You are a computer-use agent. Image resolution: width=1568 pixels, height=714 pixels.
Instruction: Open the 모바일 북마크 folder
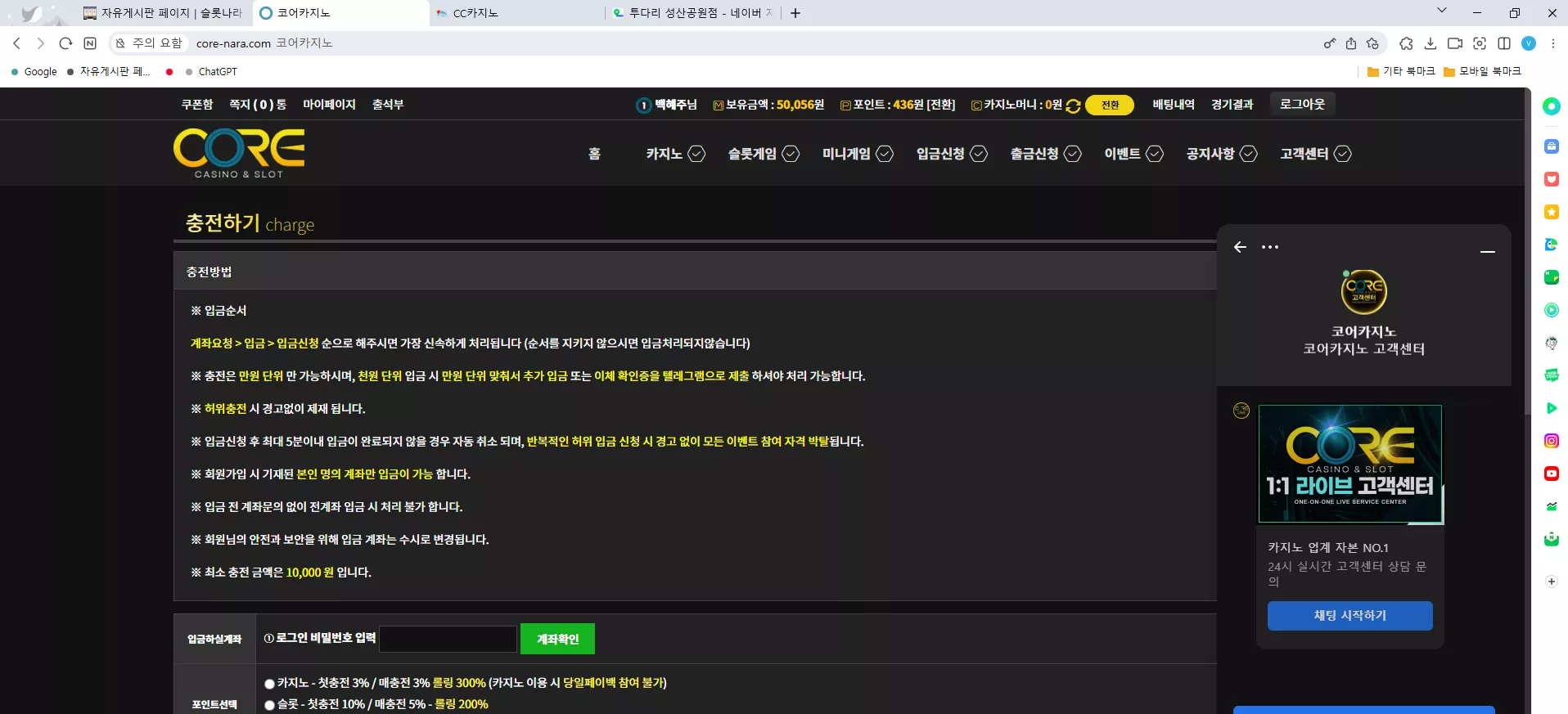(x=1482, y=72)
